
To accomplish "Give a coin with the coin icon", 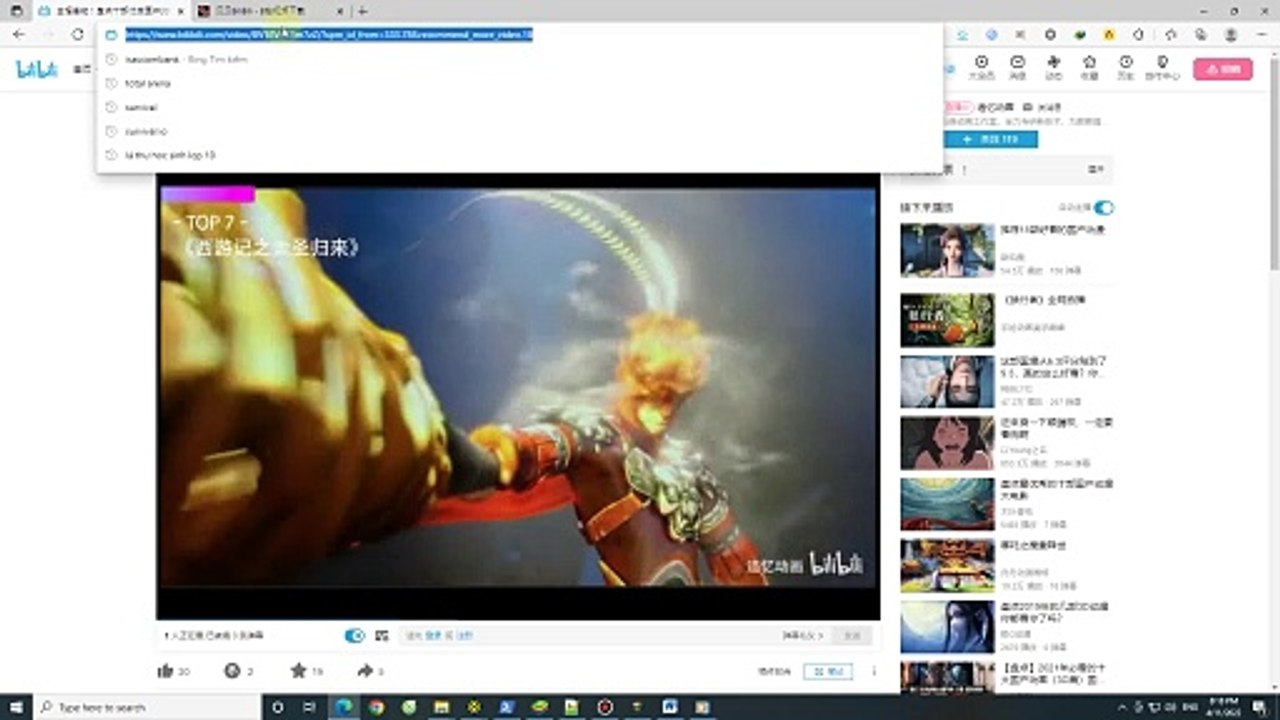I will (232, 671).
